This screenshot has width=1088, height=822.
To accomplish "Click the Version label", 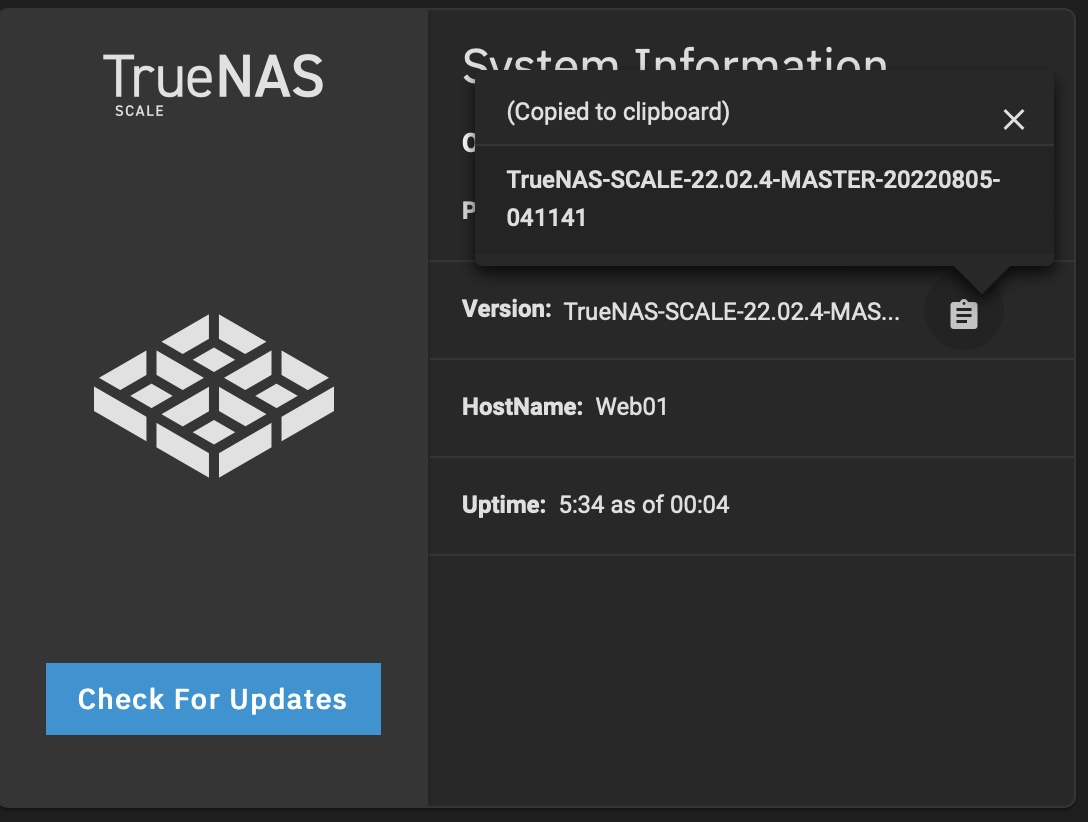I will click(x=507, y=309).
